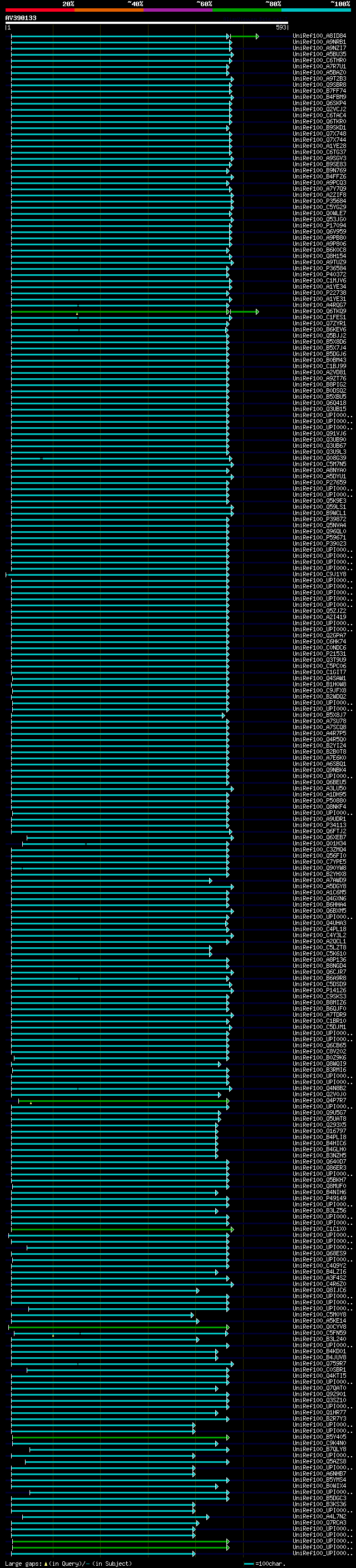
Task: Select label UniRef100_P17094
Action: [x=319, y=226]
